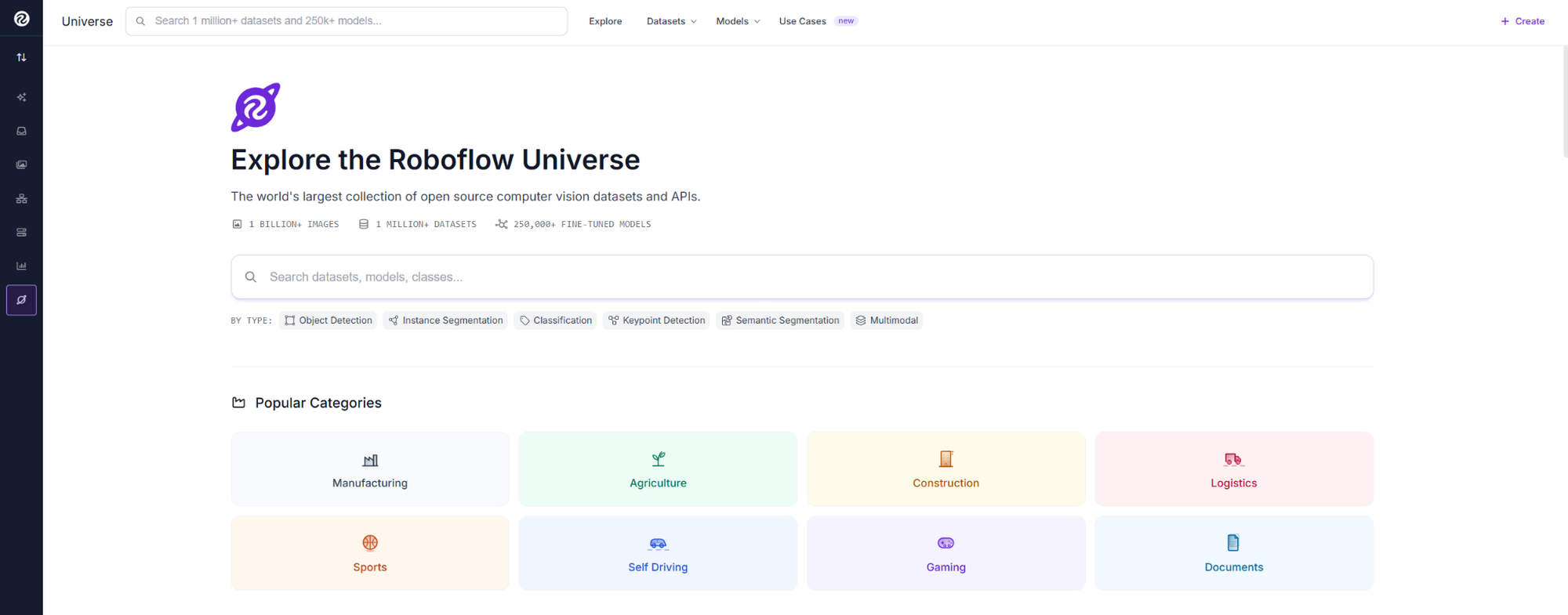Open the Logistics category label
Screen dimensions: 1568x615
1234,483
